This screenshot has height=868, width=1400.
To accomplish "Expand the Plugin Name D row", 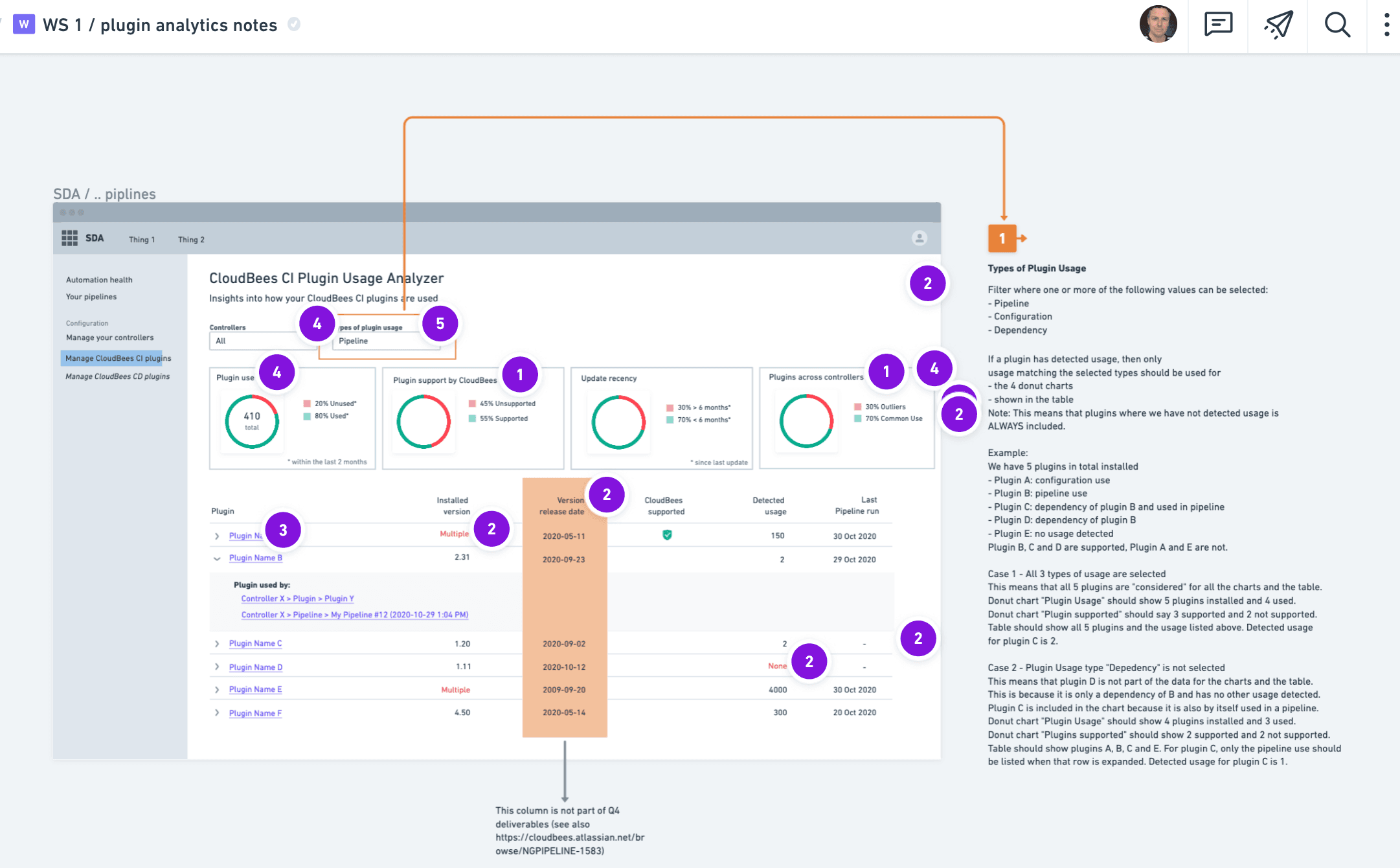I will pos(217,667).
